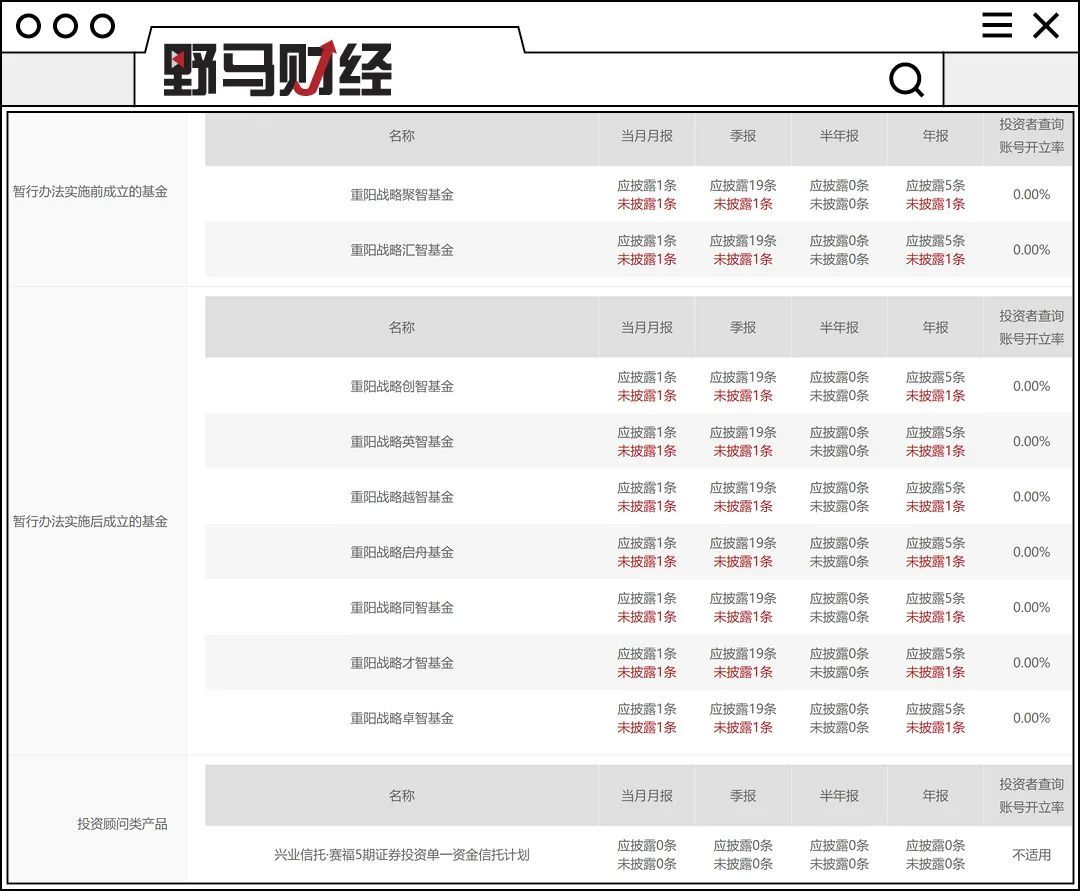Click 当月月报 header in first table
1080x891 pixels.
[647, 136]
